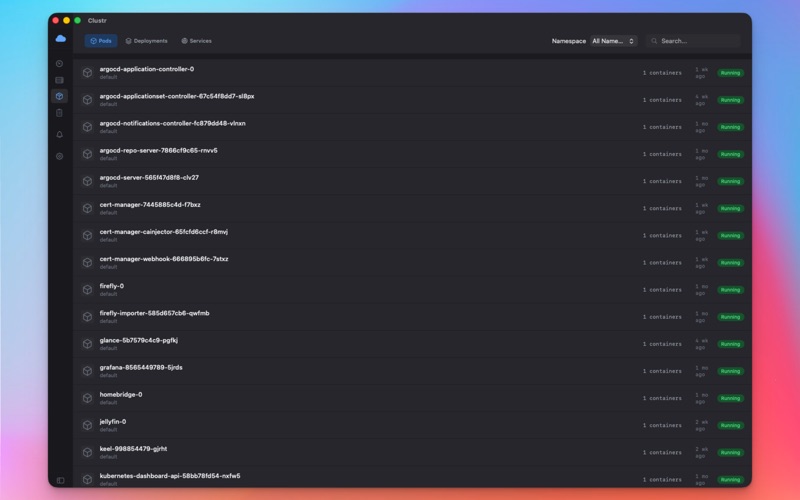The width and height of the screenshot is (800, 500).
Task: Click cube icon of grafana pod
Action: pos(87,371)
